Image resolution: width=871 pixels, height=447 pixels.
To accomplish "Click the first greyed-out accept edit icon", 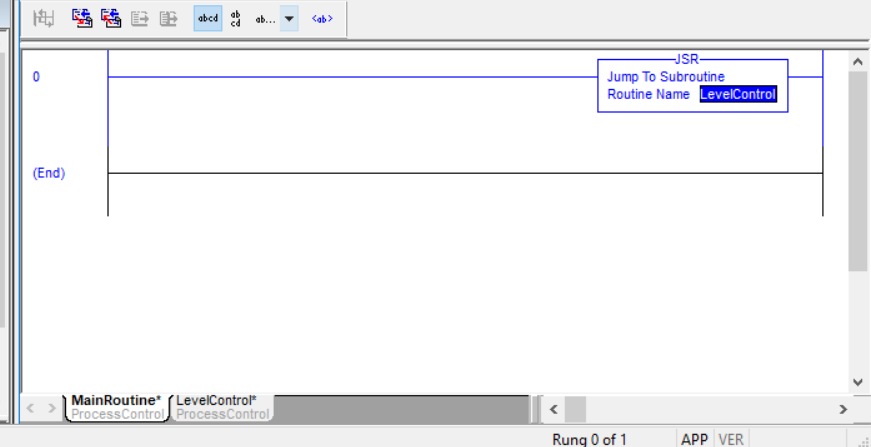I will (140, 19).
